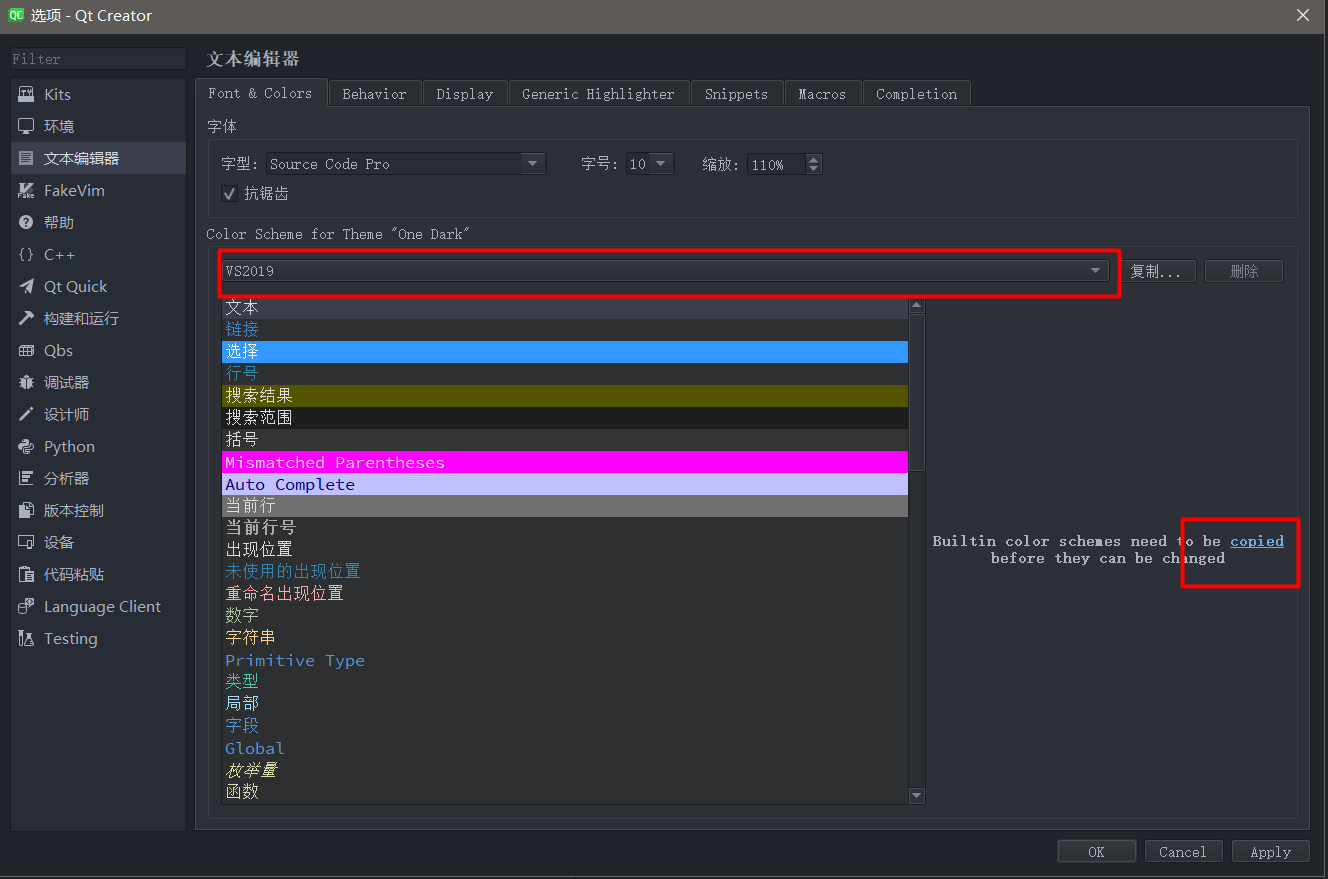Screen dimensions: 1328x879
Task: Open the C++ braces icon
Action: pyautogui.click(x=26, y=254)
